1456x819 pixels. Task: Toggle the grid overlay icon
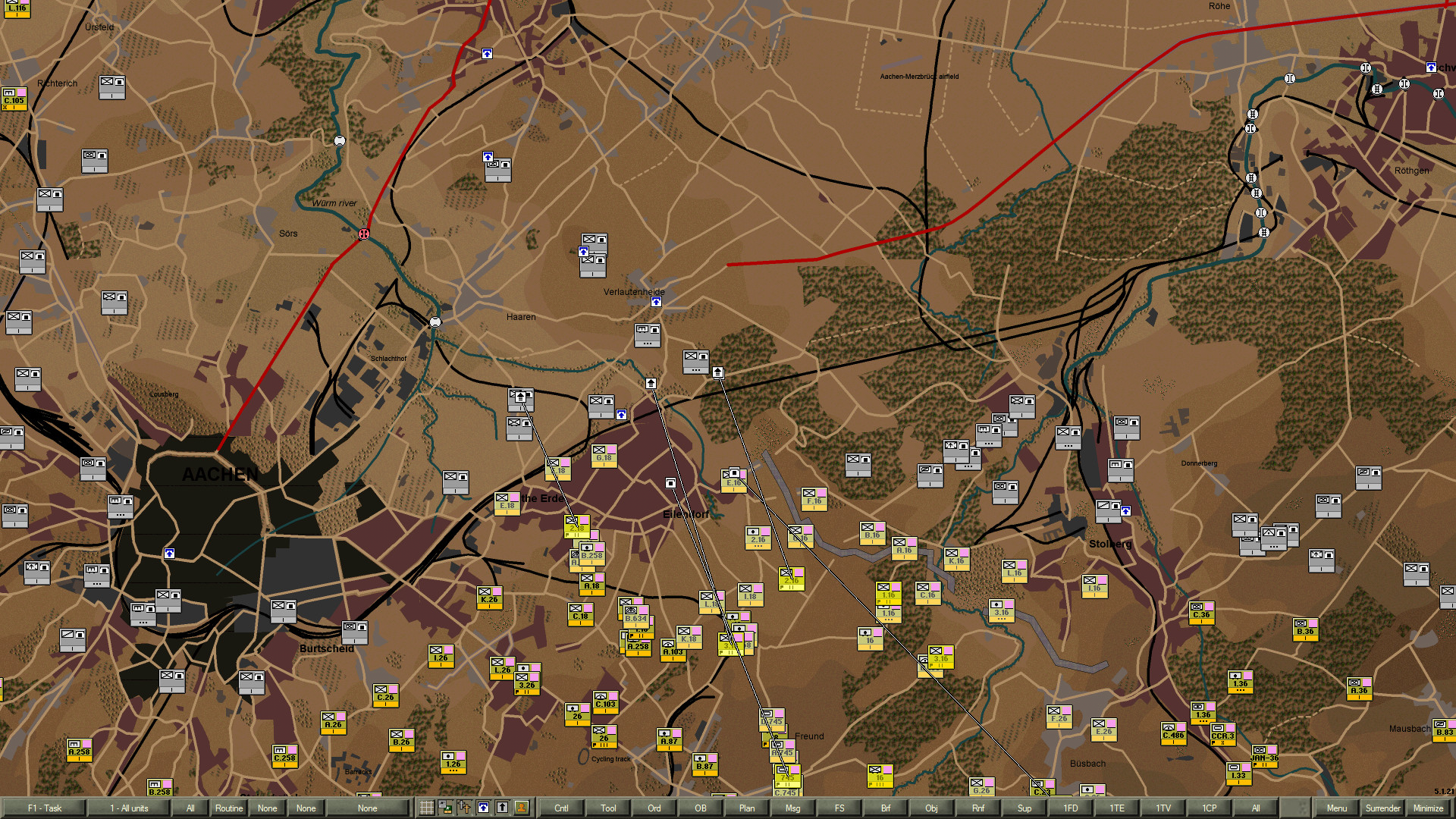click(x=425, y=808)
